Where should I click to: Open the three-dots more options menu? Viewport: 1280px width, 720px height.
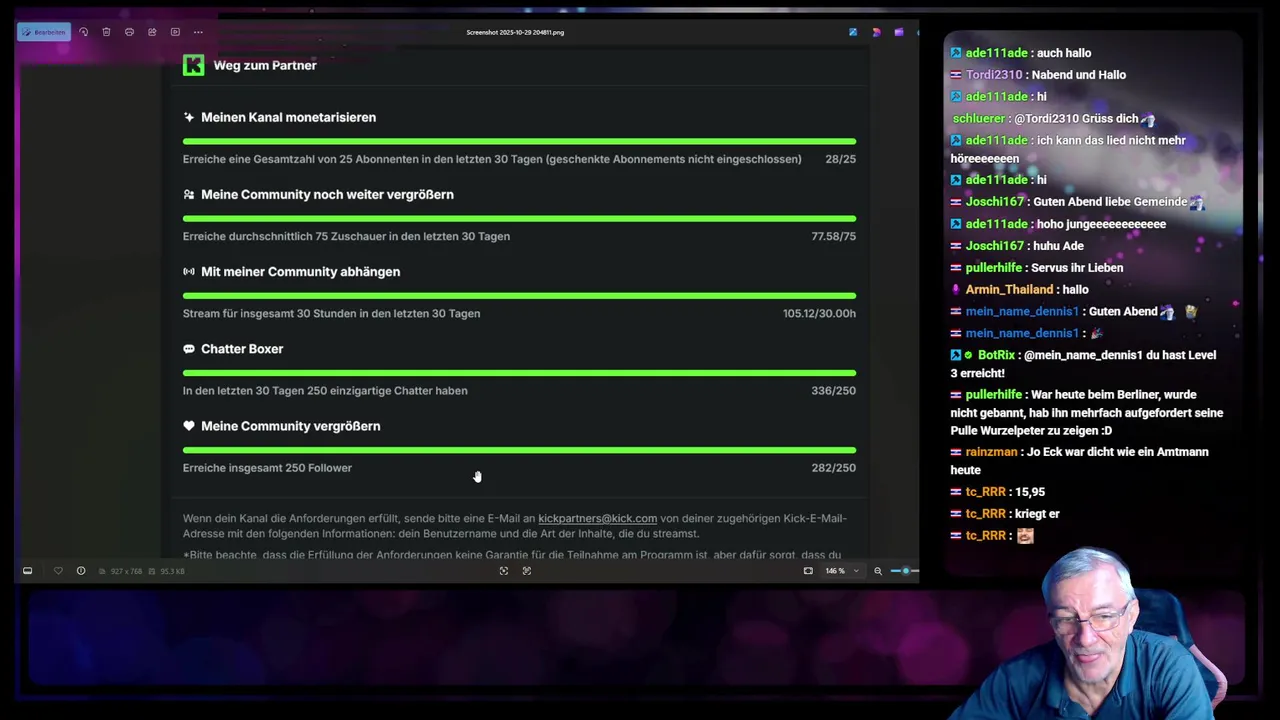(198, 32)
